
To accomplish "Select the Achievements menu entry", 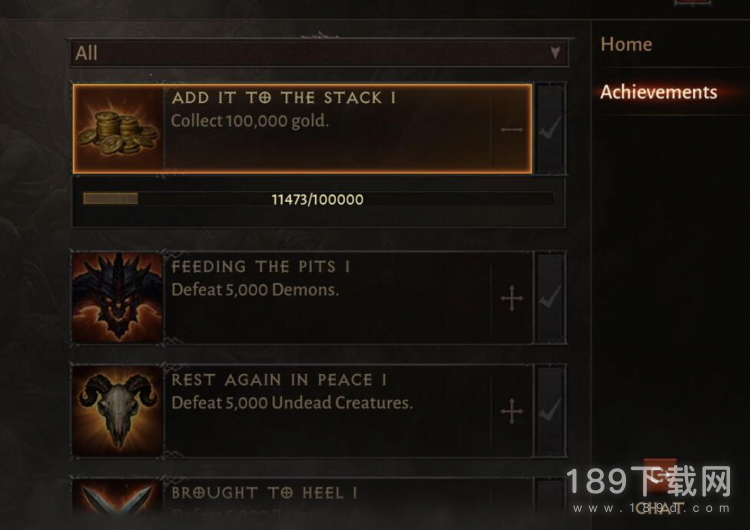I will coord(659,92).
